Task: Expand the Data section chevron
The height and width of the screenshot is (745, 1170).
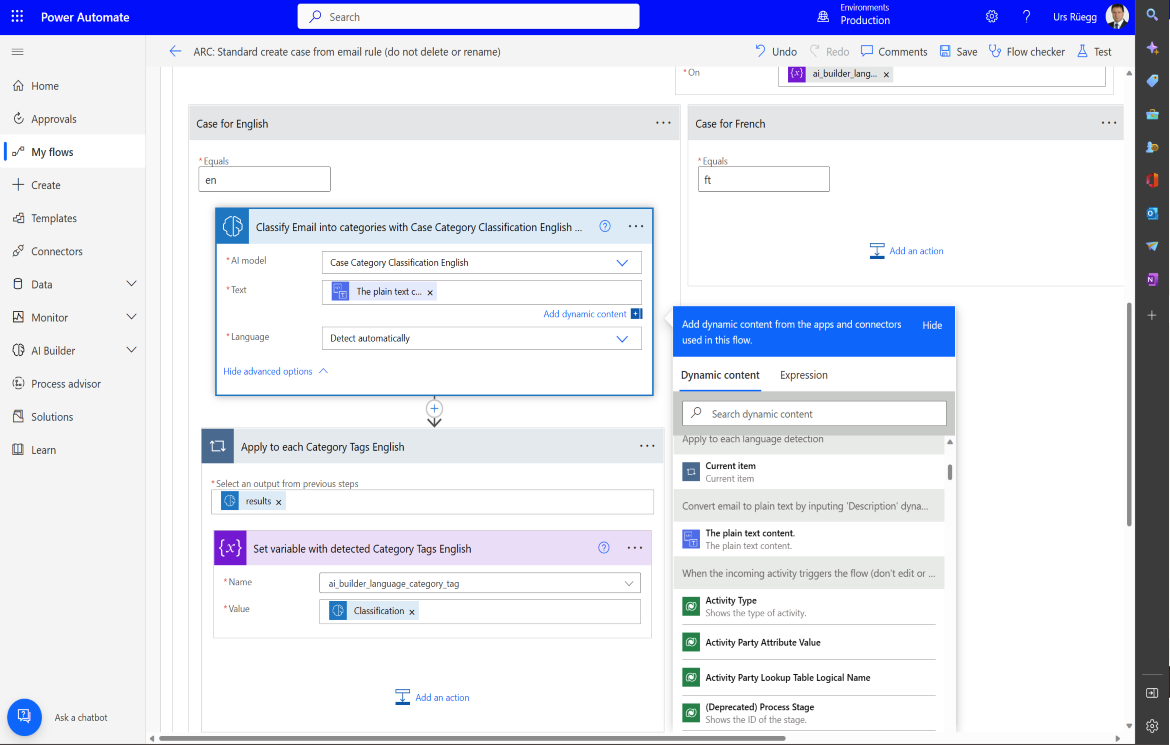Action: point(131,284)
